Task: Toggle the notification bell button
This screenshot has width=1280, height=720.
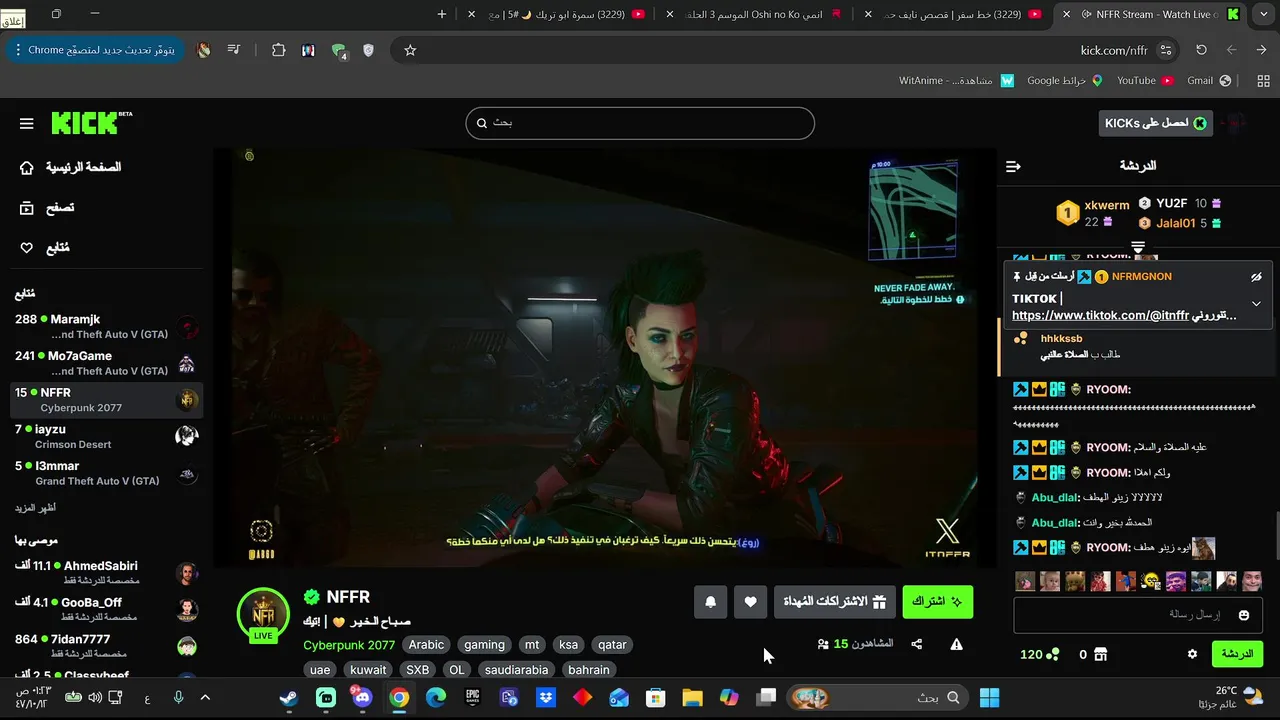Action: coord(711,601)
